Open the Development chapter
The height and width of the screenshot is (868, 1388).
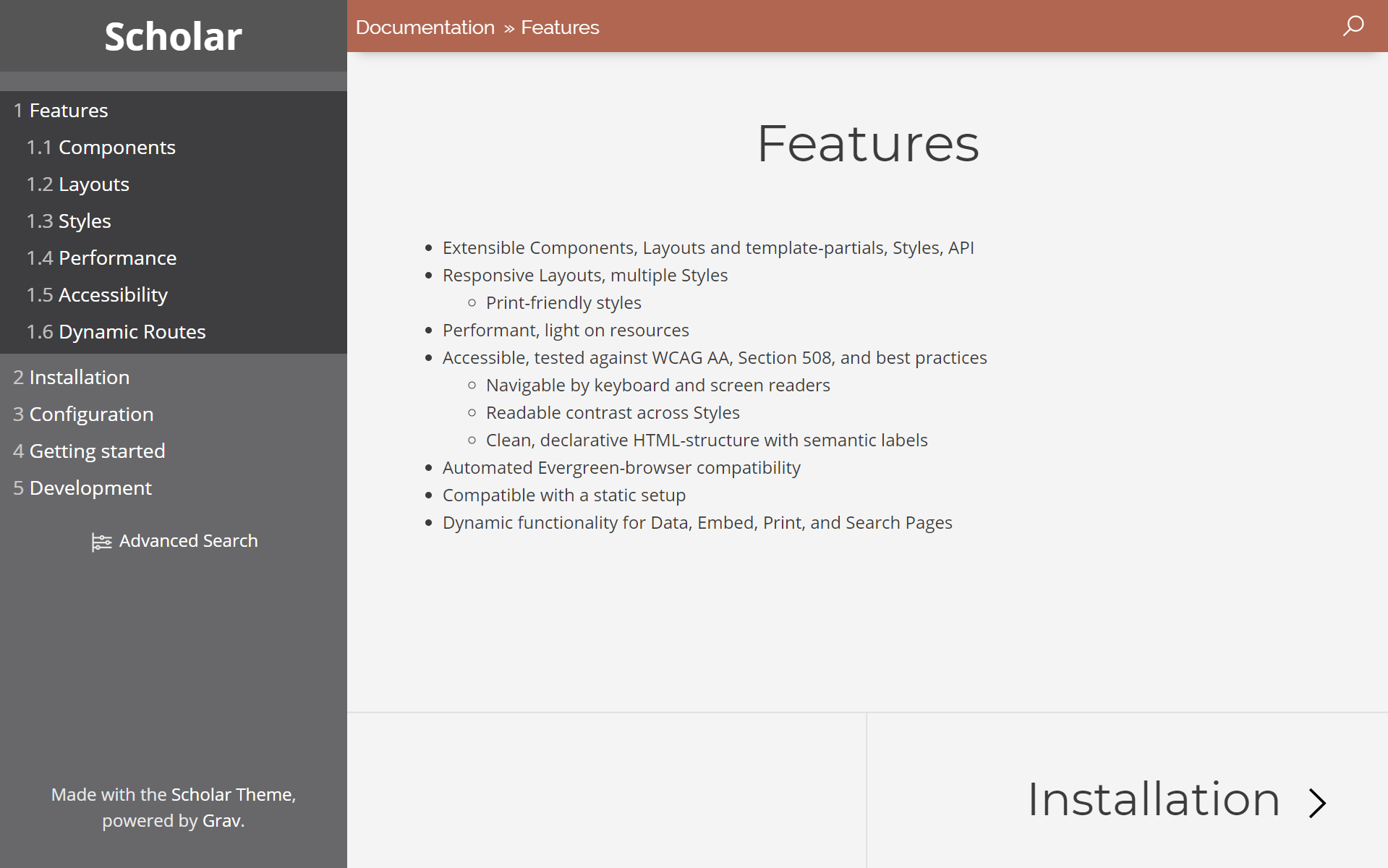pyautogui.click(x=90, y=488)
